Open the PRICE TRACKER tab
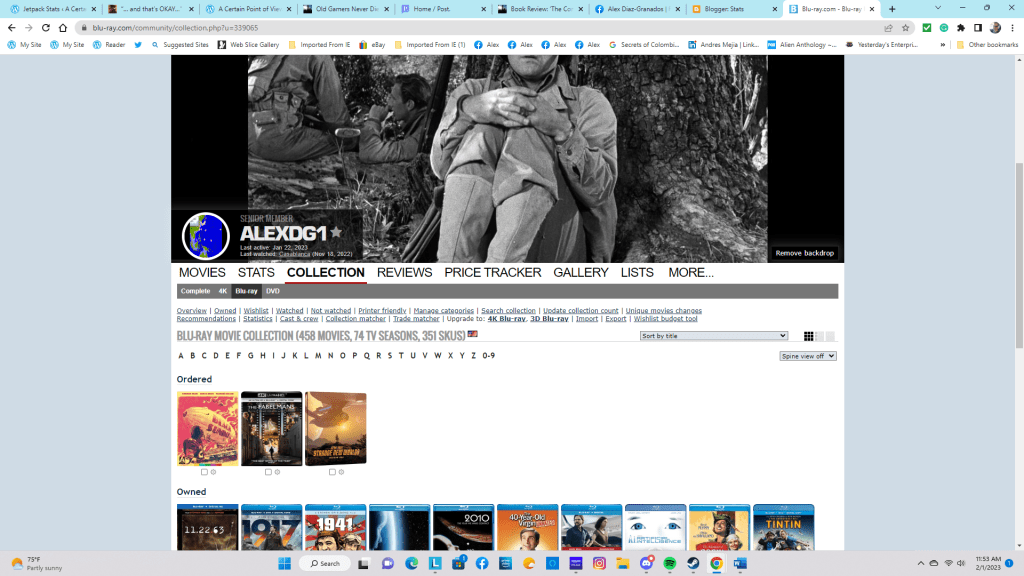The image size is (1024, 576). pos(492,272)
